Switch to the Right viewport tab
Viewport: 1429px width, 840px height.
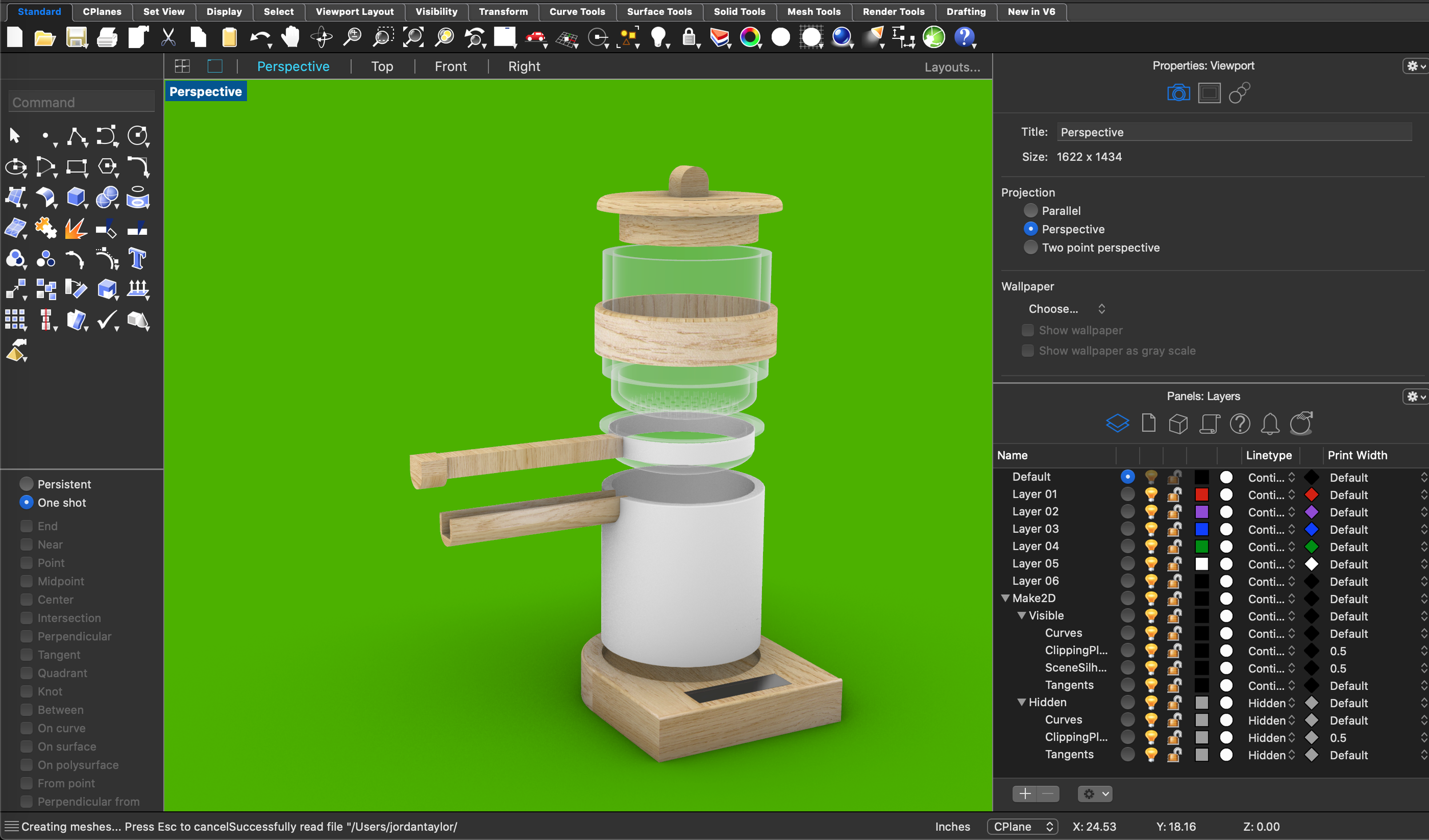(524, 66)
